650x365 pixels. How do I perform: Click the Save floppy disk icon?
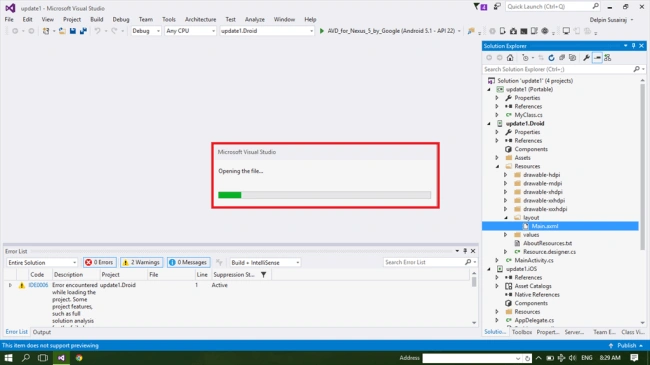[73, 31]
